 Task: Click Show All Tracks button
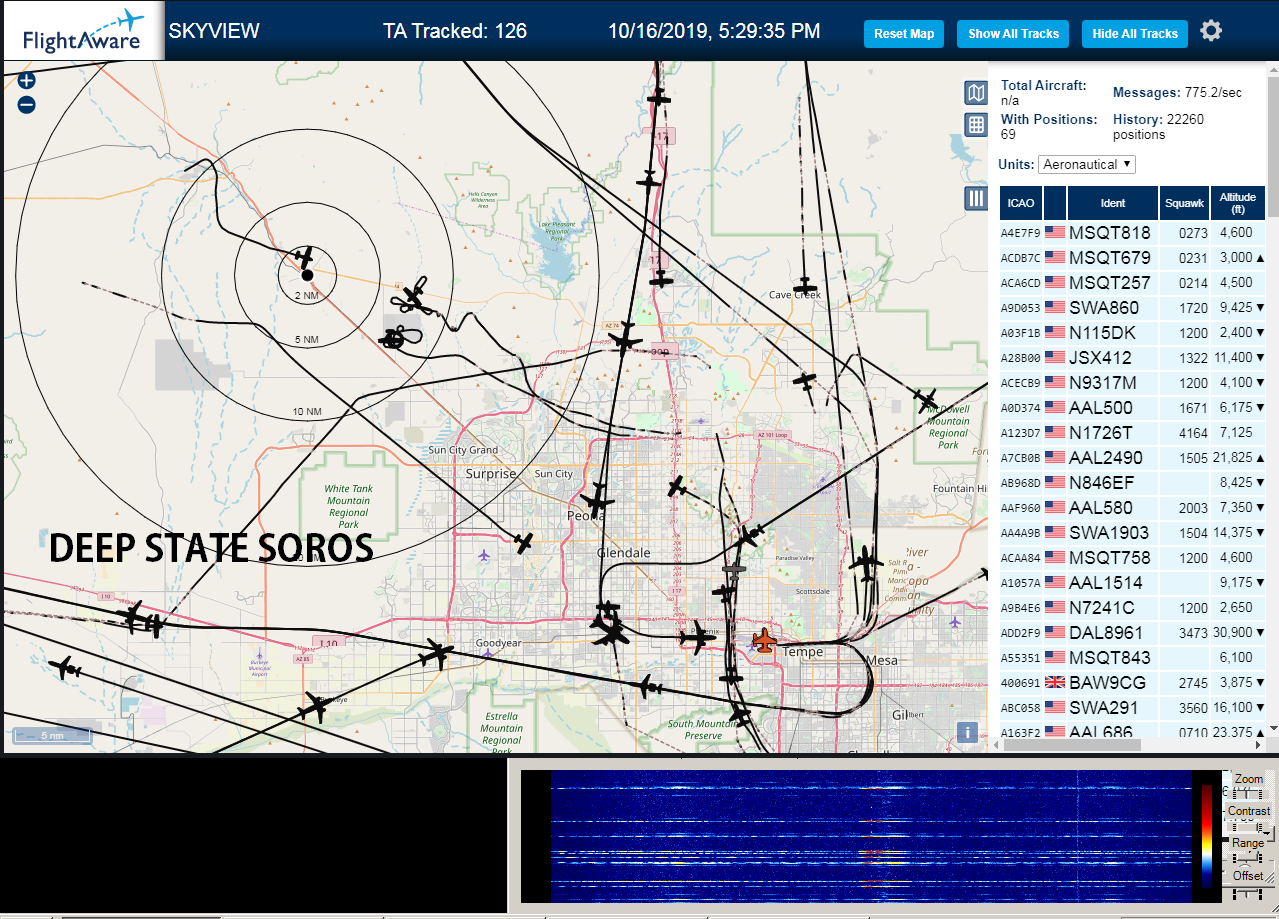(x=1013, y=34)
